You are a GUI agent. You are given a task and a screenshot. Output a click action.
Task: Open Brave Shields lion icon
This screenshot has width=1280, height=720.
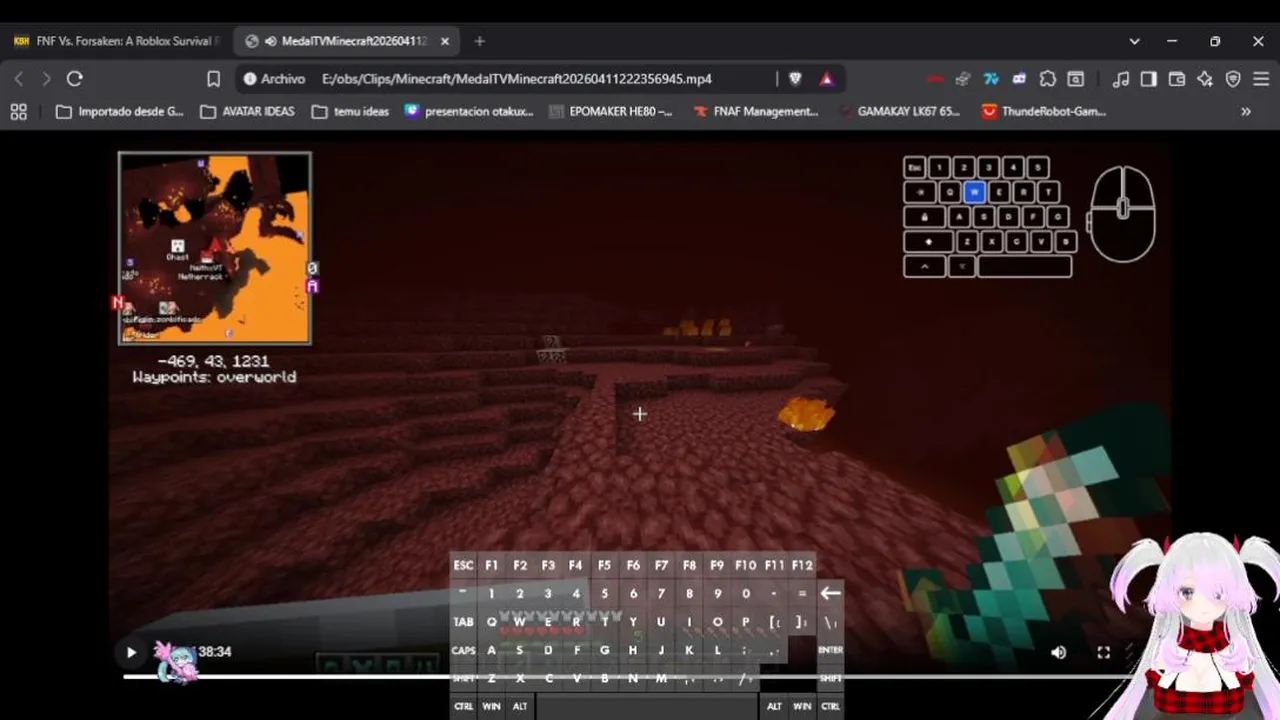coord(796,79)
